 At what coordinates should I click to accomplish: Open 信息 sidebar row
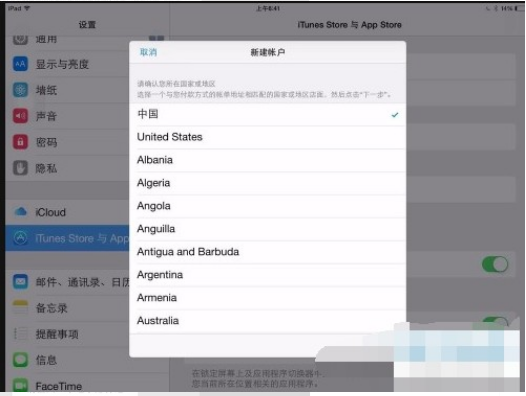(67, 360)
